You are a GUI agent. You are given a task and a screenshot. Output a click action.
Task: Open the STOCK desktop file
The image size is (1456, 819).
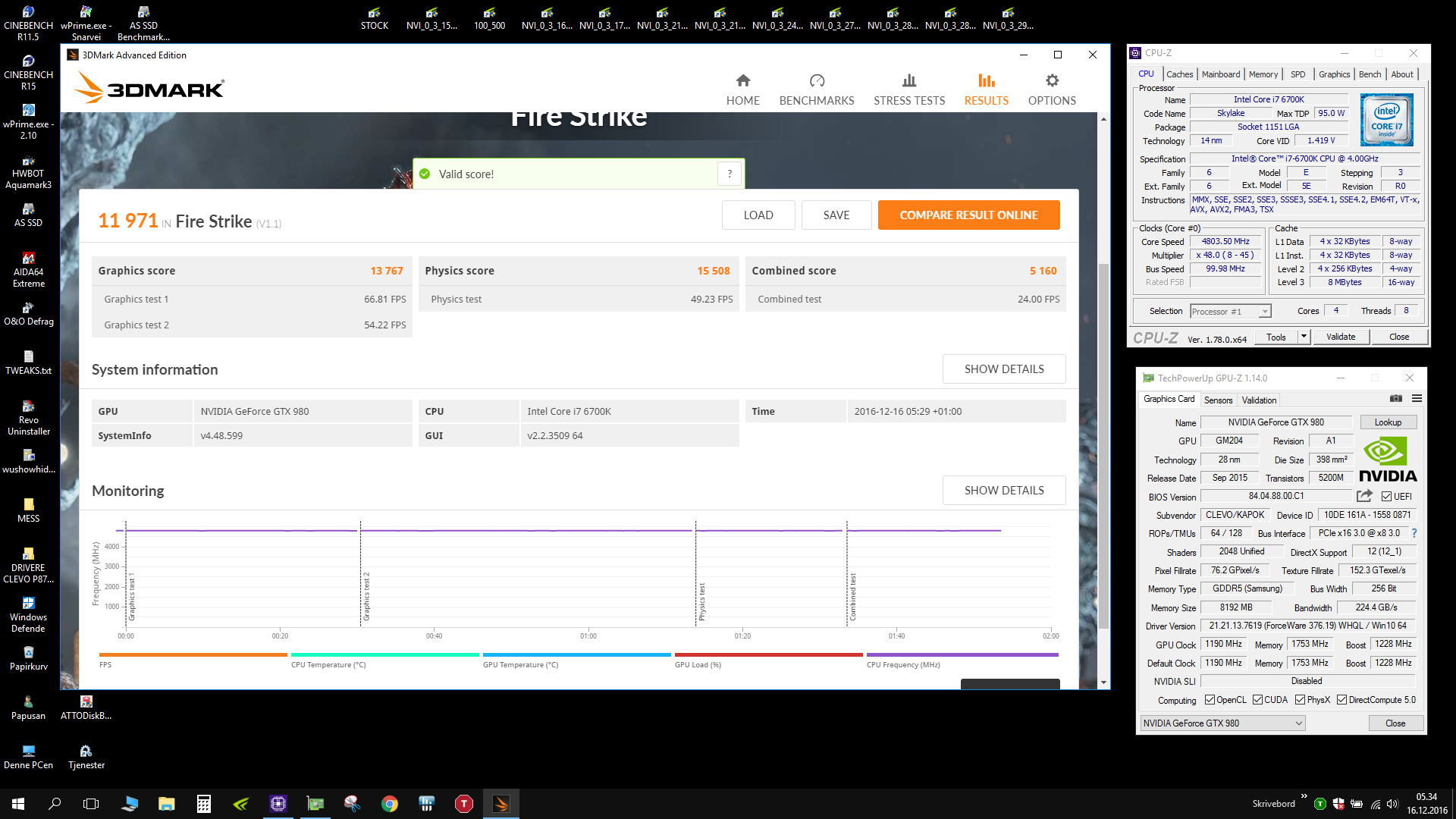(x=374, y=18)
